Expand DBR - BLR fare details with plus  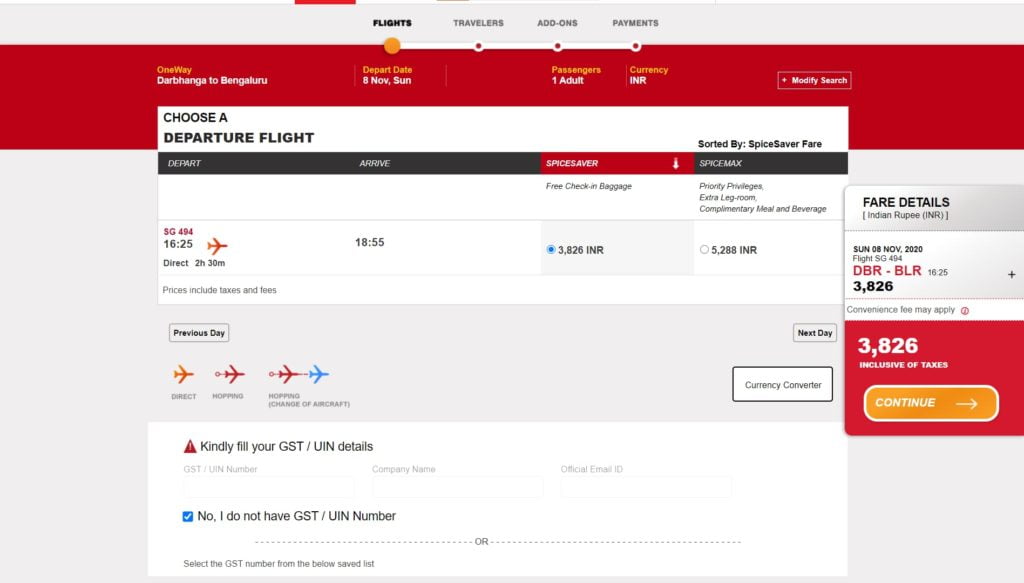click(x=1011, y=274)
